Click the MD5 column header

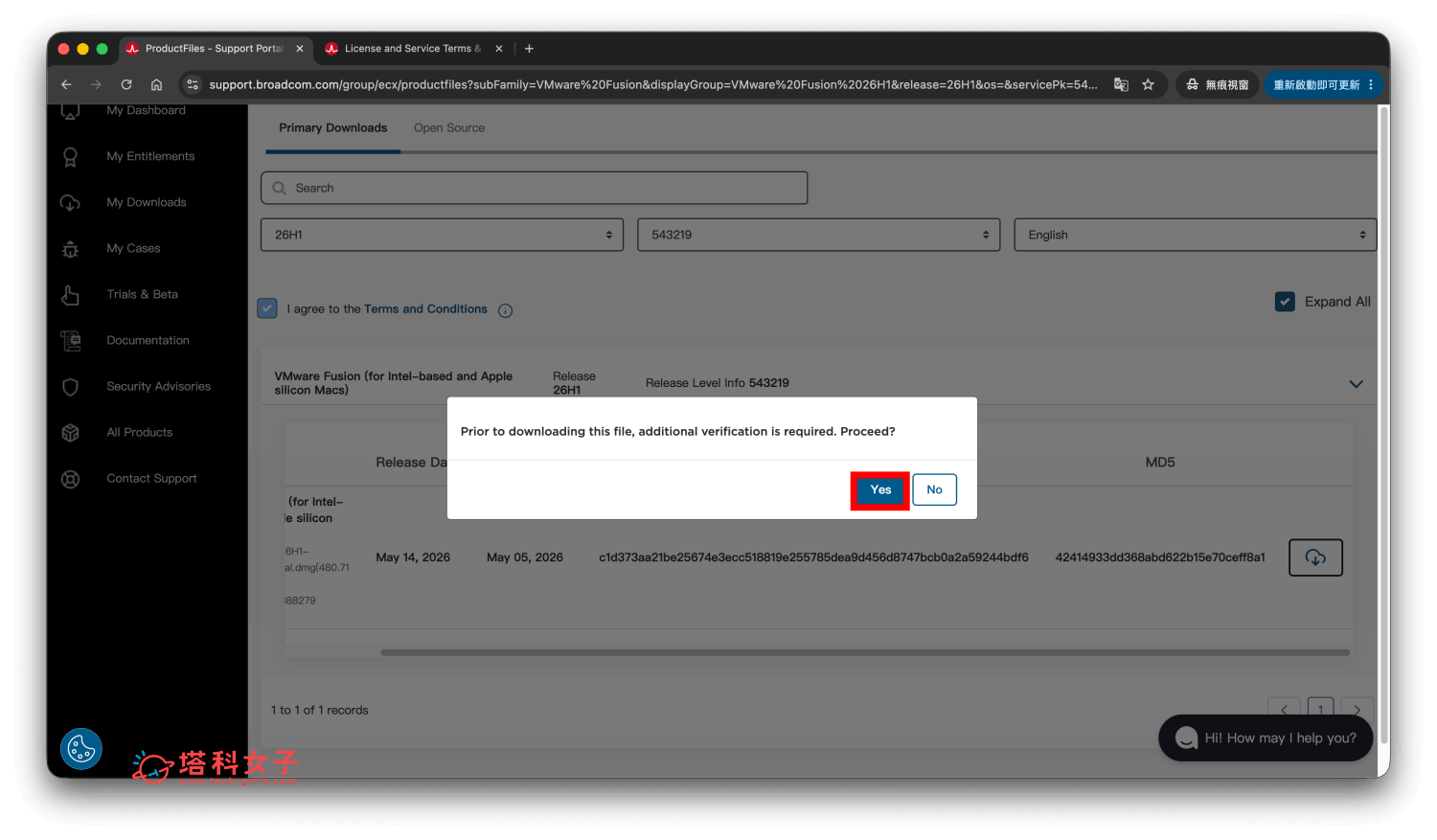pos(1160,462)
